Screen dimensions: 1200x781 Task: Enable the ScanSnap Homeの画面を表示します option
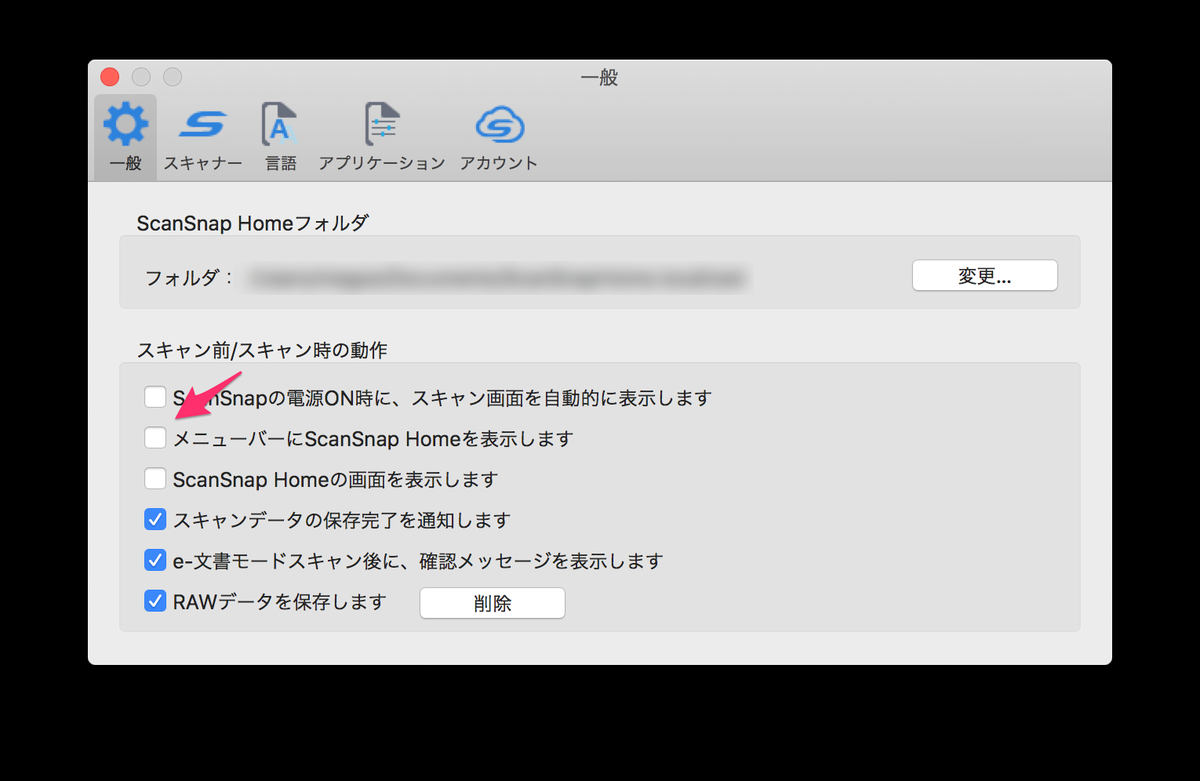(x=155, y=478)
